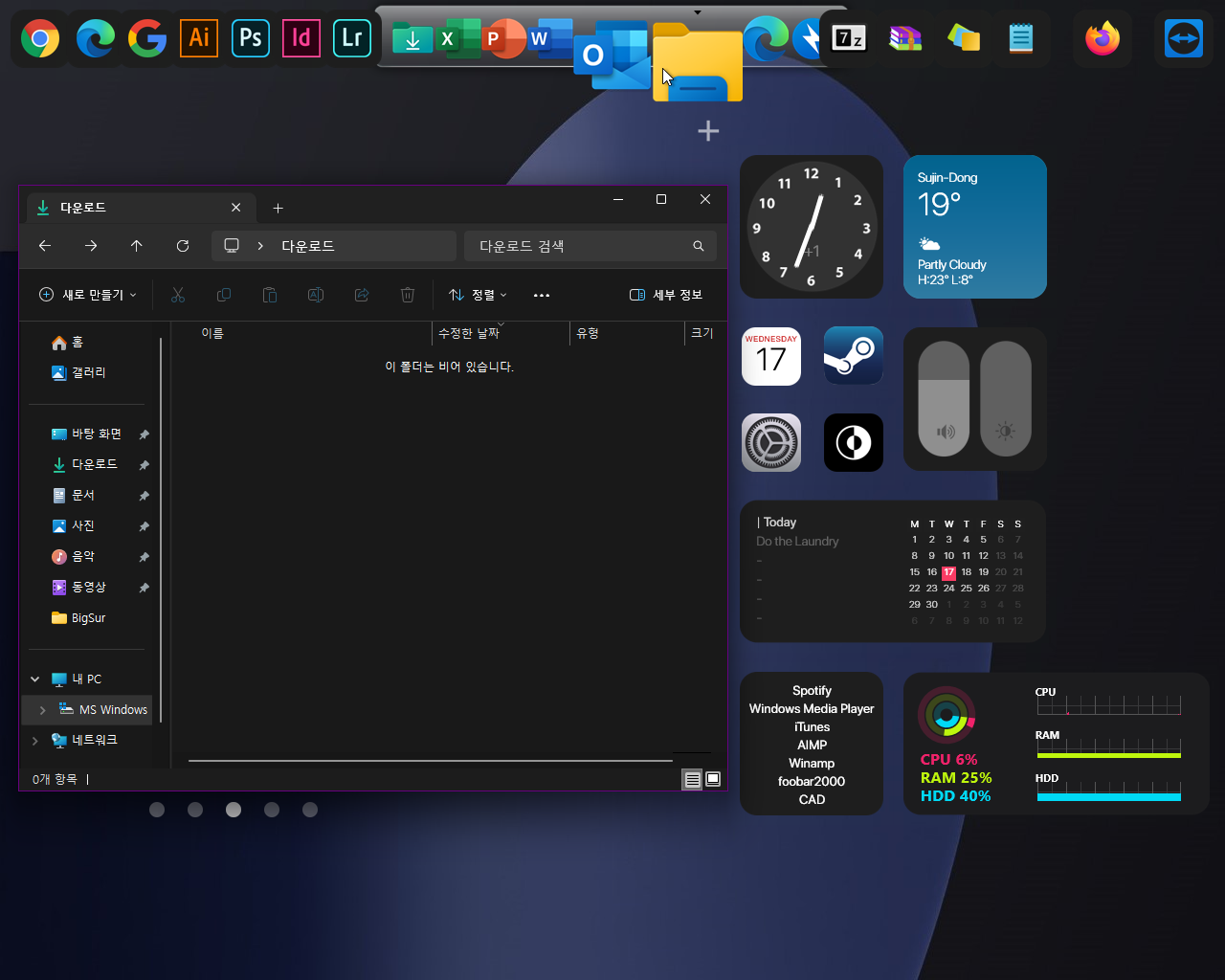Open TeamViewer dock icon
Screen dimensions: 1225x980
(1184, 38)
